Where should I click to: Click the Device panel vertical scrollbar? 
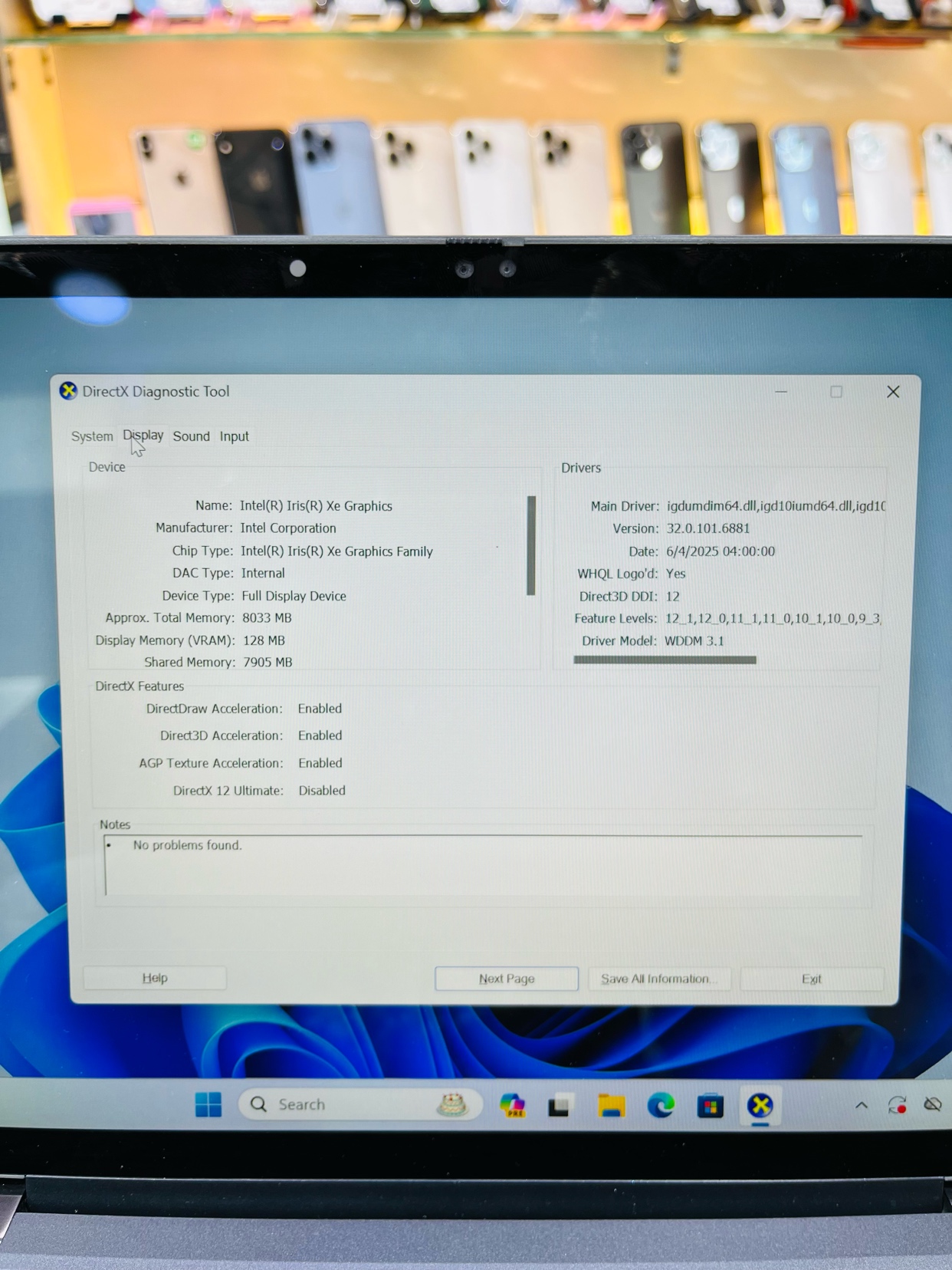point(531,545)
